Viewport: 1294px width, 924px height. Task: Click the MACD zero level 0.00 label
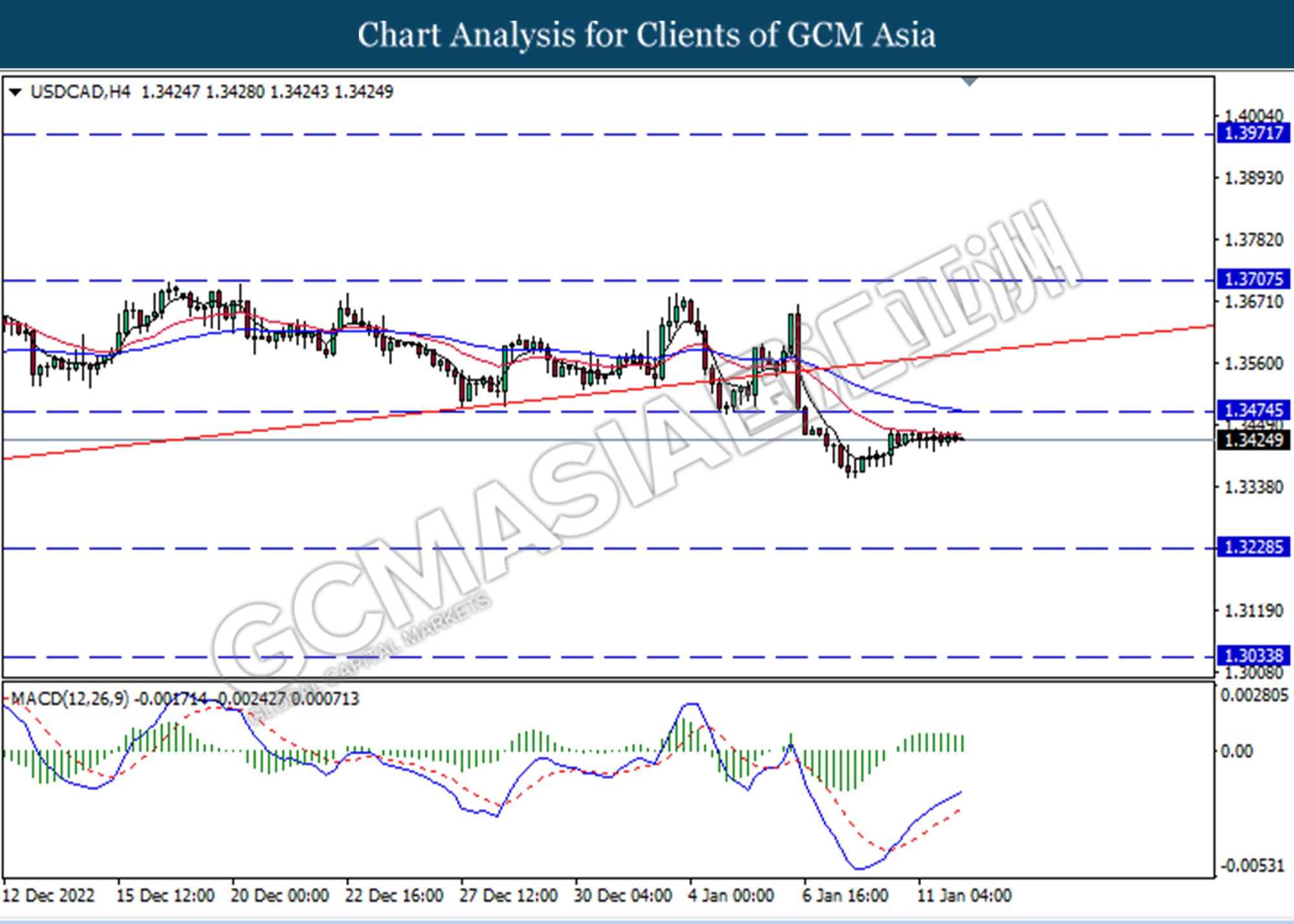click(x=1236, y=751)
